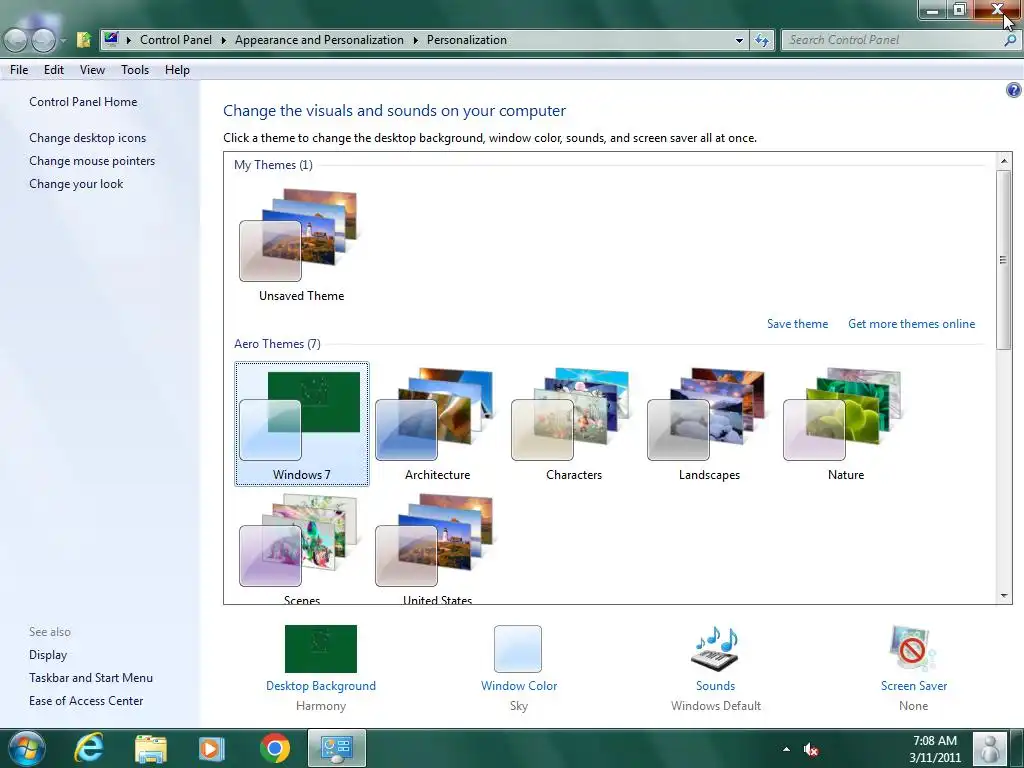
Task: Open address bar history dropdown
Action: (x=739, y=40)
